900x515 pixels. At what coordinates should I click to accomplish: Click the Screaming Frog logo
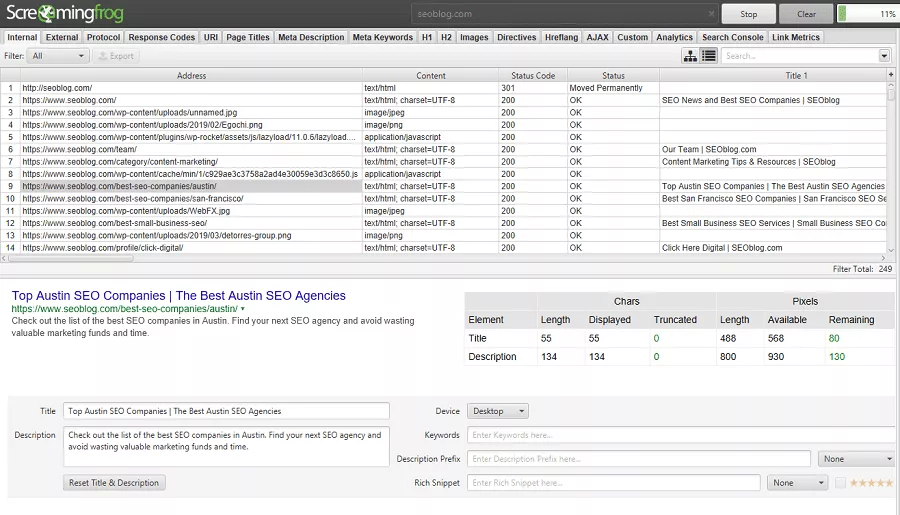click(65, 13)
